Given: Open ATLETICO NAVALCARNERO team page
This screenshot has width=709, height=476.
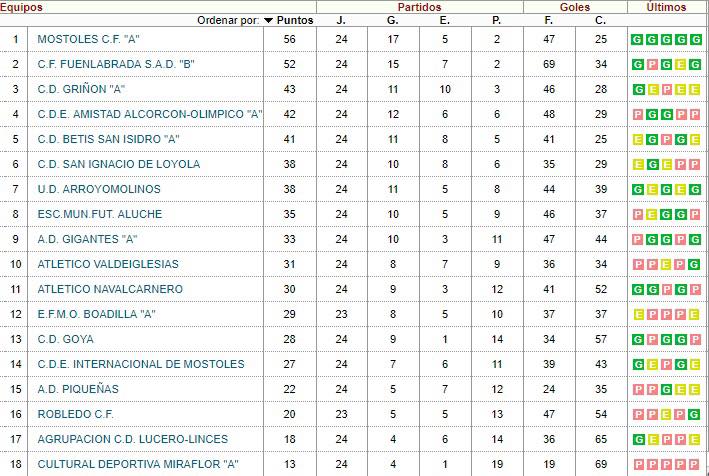Looking at the screenshot, I should pyautogui.click(x=110, y=289).
